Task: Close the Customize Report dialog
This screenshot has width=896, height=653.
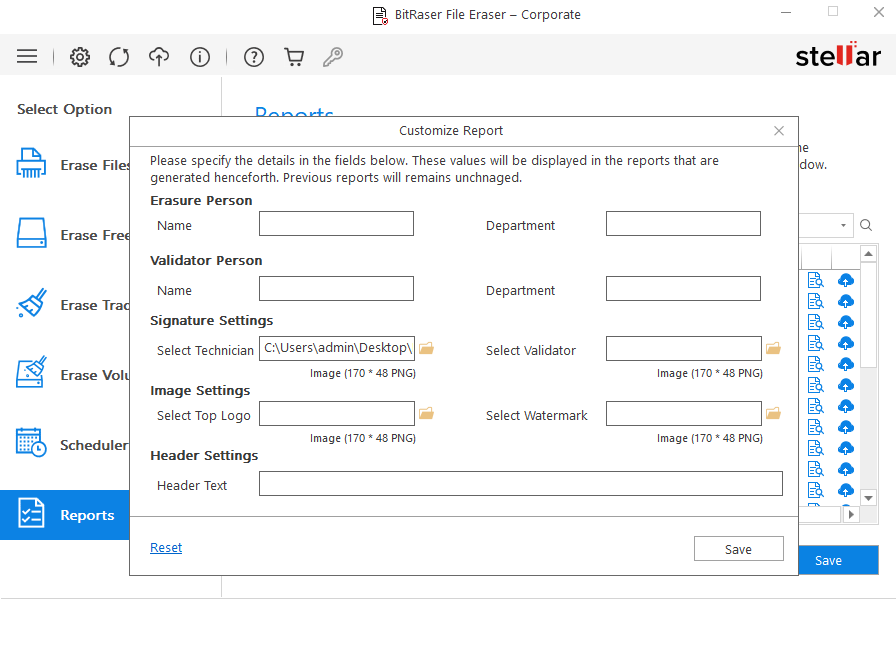Action: (779, 131)
